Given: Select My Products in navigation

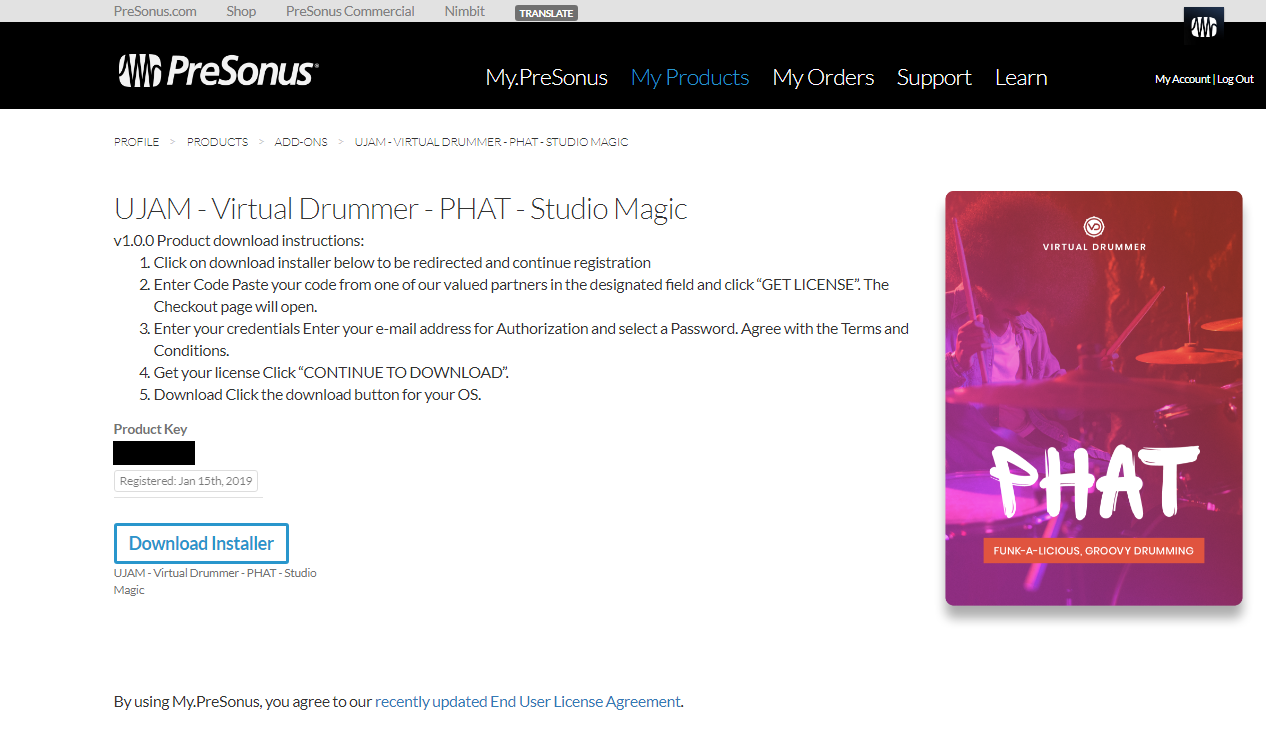Looking at the screenshot, I should pyautogui.click(x=690, y=77).
